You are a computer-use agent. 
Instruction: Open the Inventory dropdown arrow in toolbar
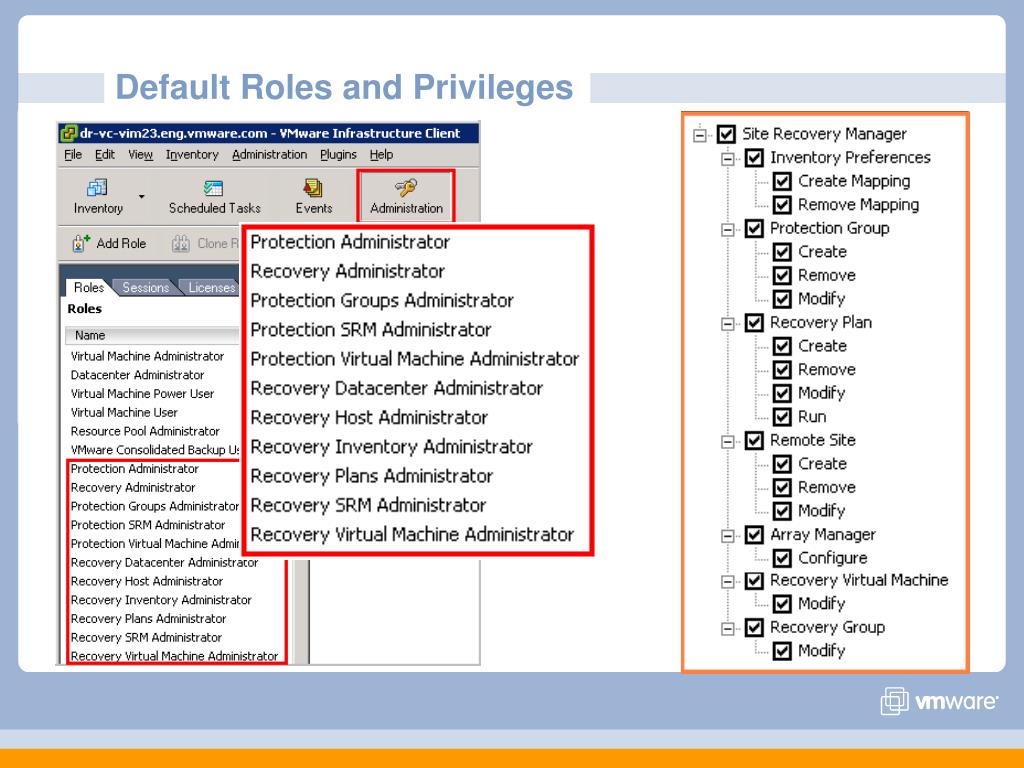(141, 196)
